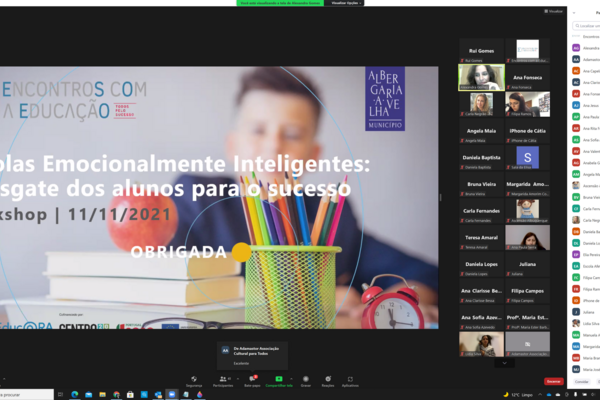Select Adamastor Associação video tile
The height and width of the screenshot is (400, 600).
527,344
